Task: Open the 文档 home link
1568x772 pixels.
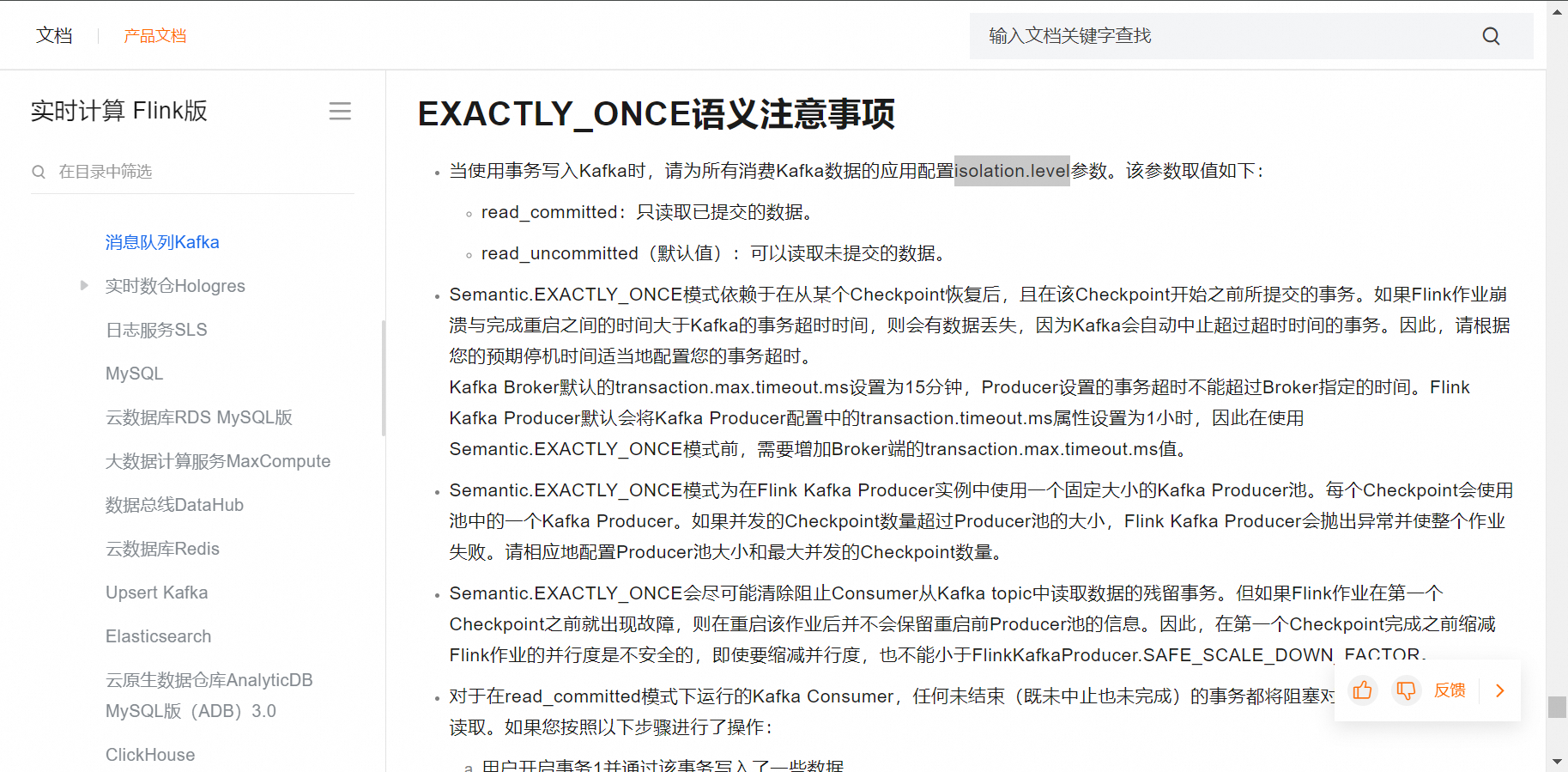Action: (54, 35)
